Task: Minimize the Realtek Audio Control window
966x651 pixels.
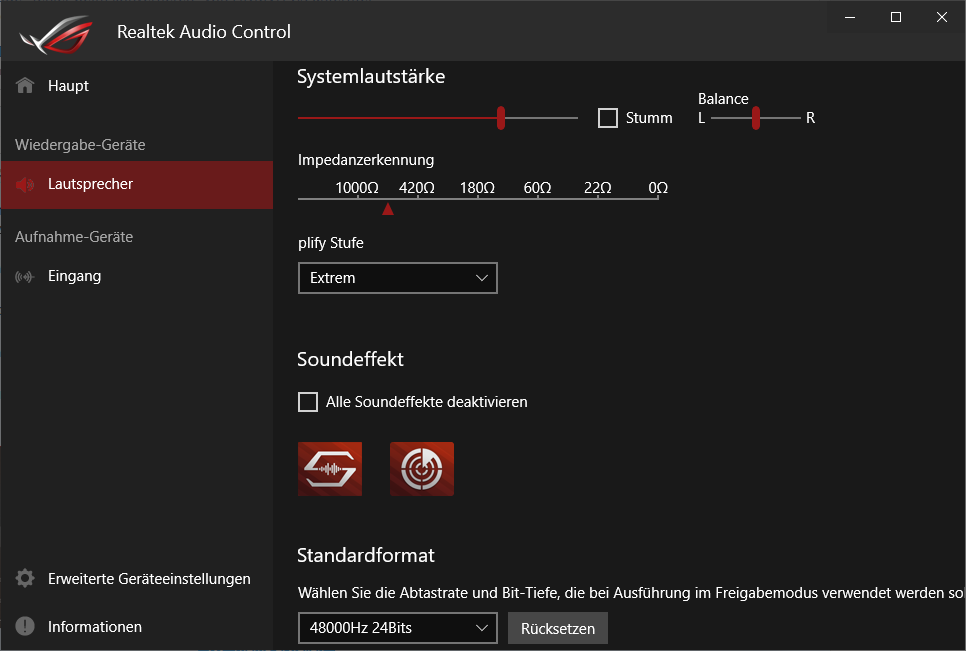Action: (x=850, y=17)
